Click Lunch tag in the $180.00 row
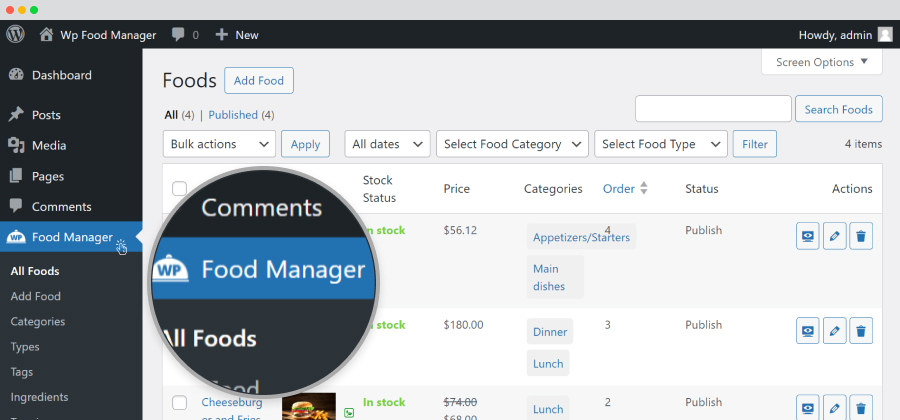The image size is (900, 420). pyautogui.click(x=548, y=363)
